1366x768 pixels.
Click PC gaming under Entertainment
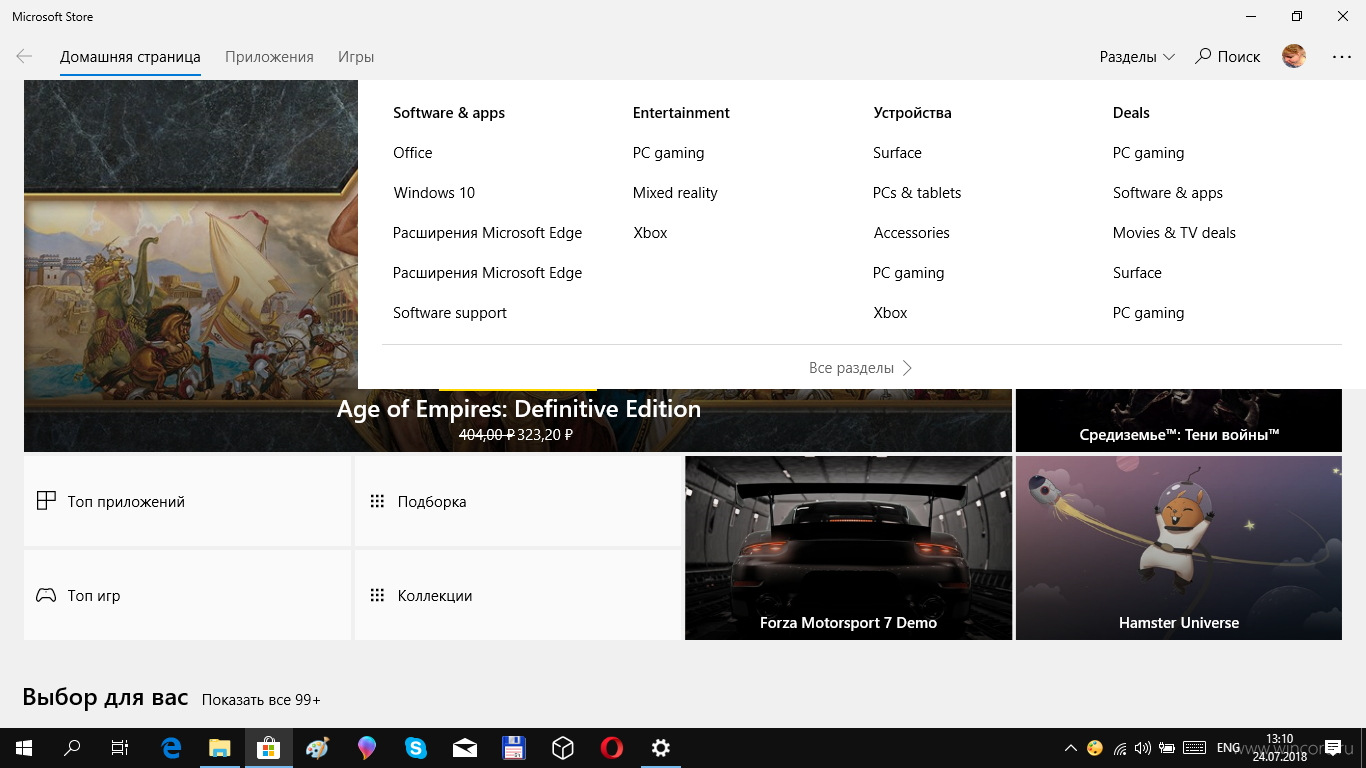(668, 153)
